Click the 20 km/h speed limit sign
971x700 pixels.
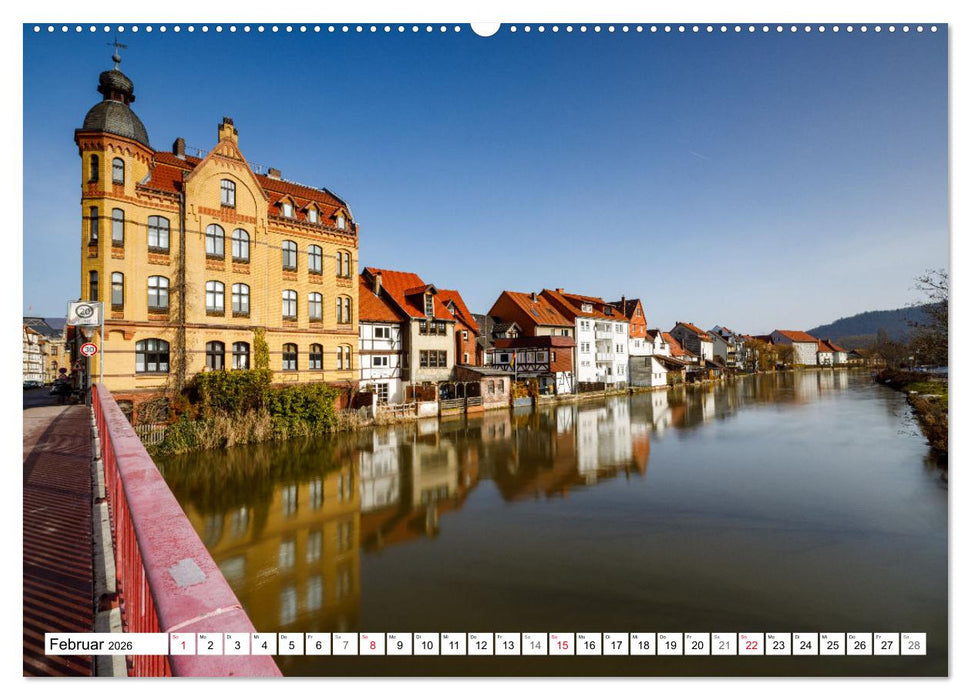(84, 311)
